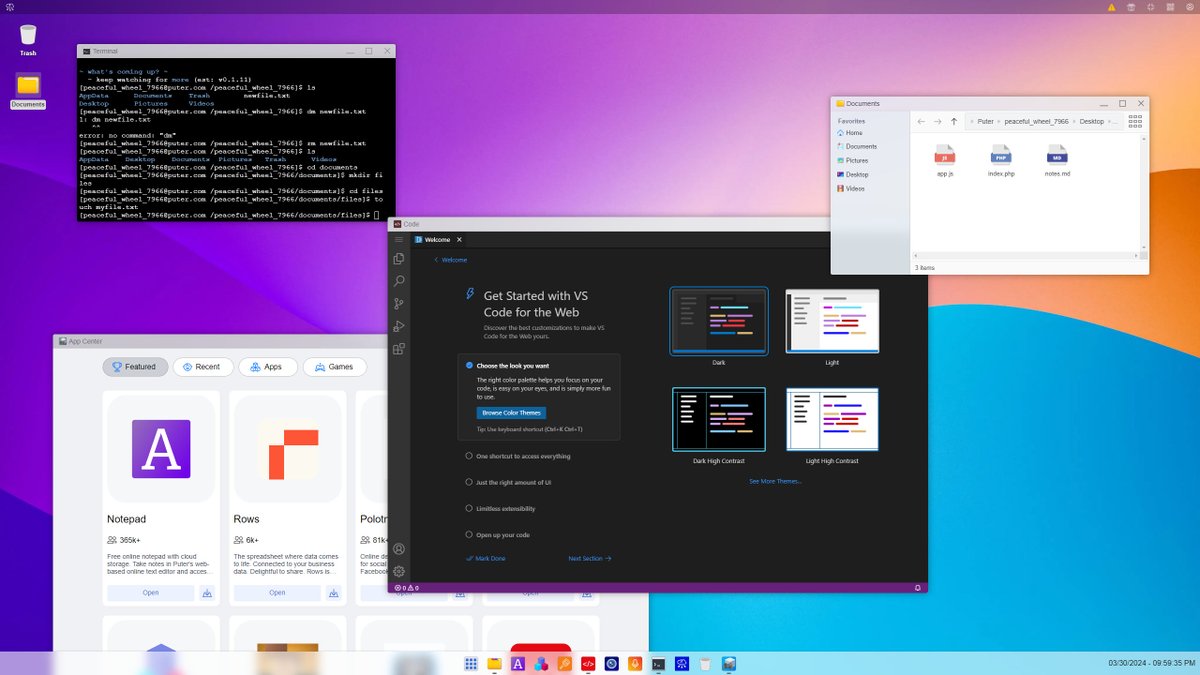
Task: Open the Notepad app from App Center
Action: (150, 593)
